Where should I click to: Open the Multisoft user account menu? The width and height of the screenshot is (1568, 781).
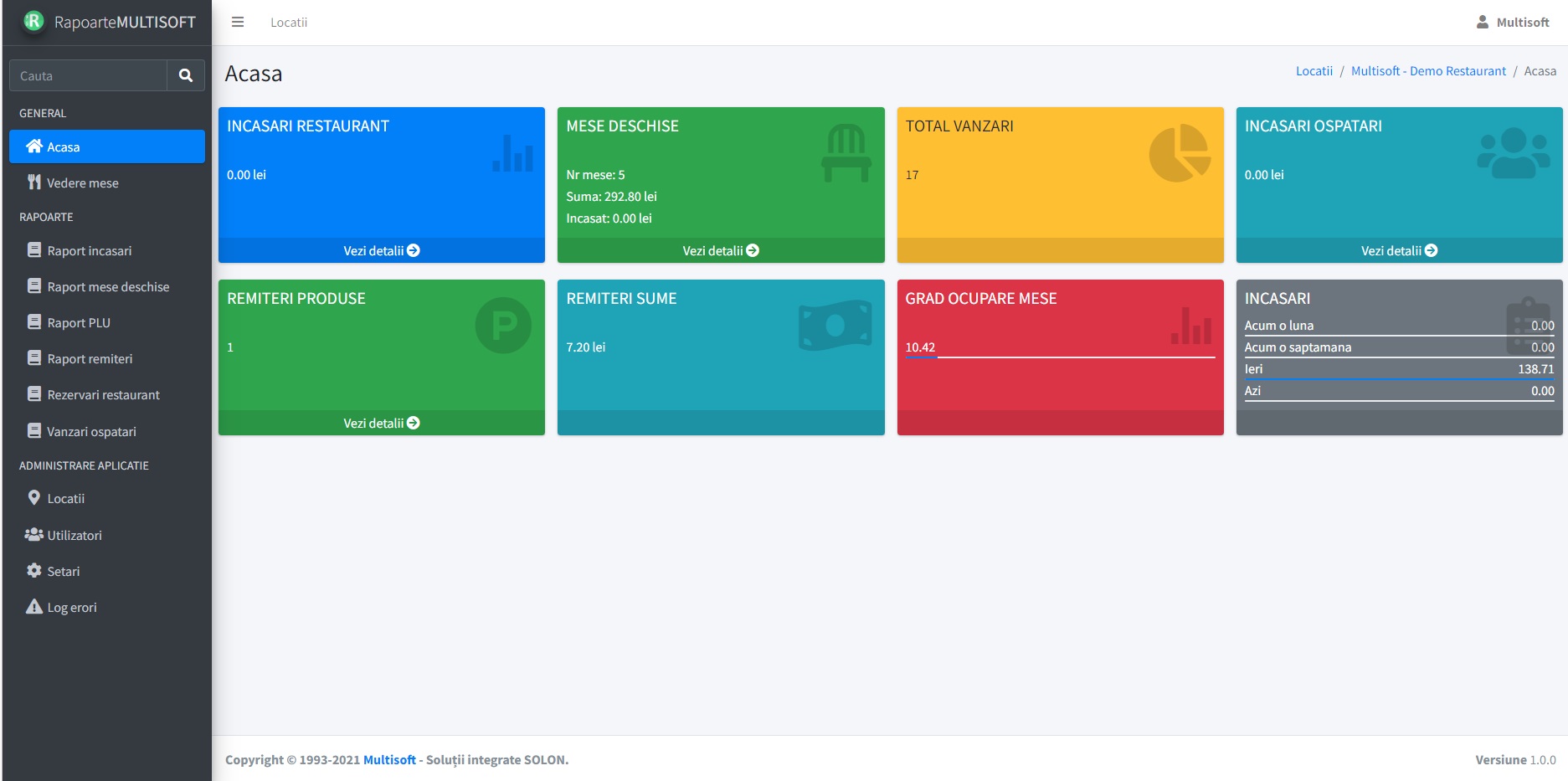(x=1513, y=23)
